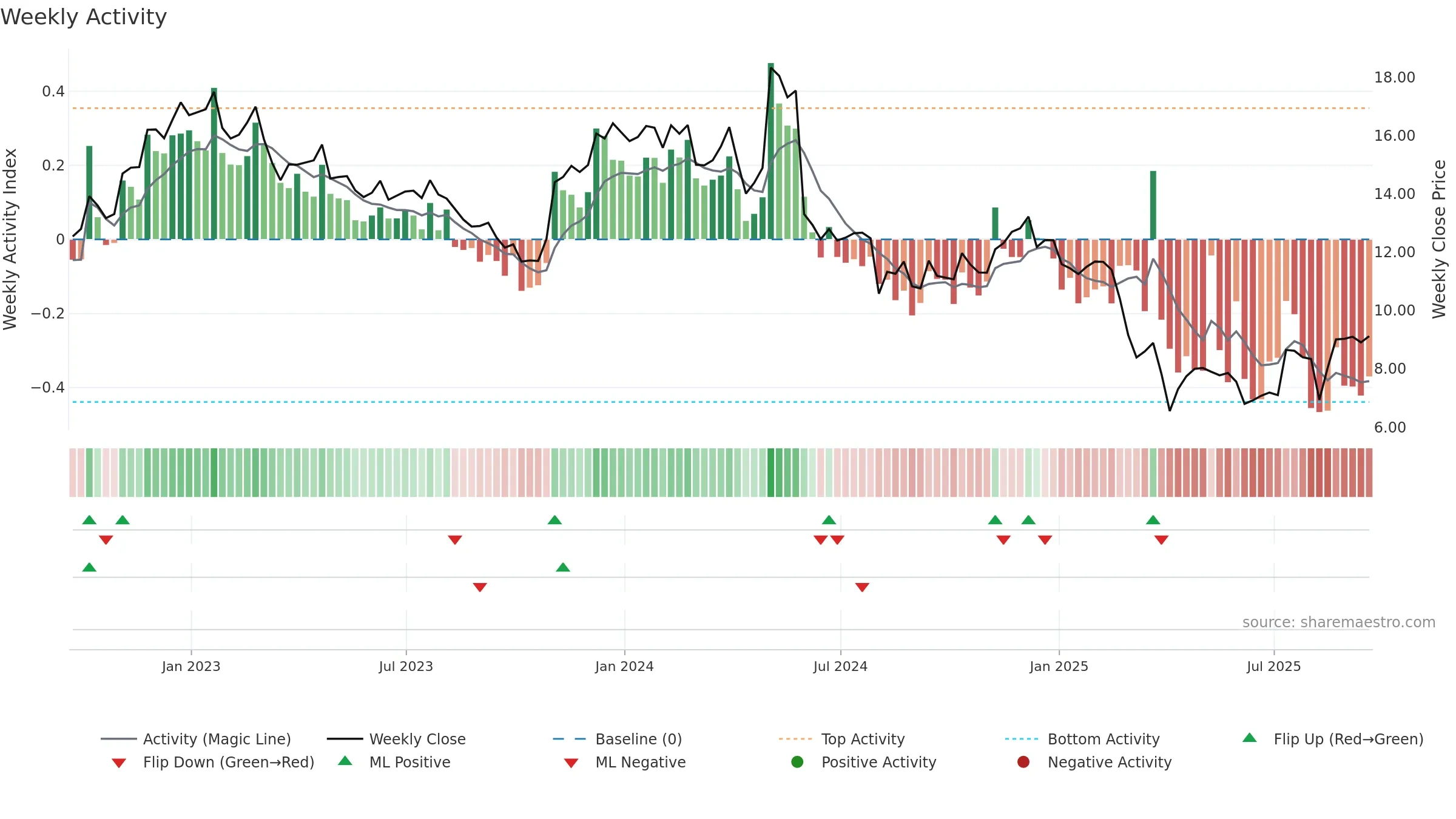Click the Jan 2024 x-axis label
Viewport: 1456px width, 819px height.
click(624, 667)
